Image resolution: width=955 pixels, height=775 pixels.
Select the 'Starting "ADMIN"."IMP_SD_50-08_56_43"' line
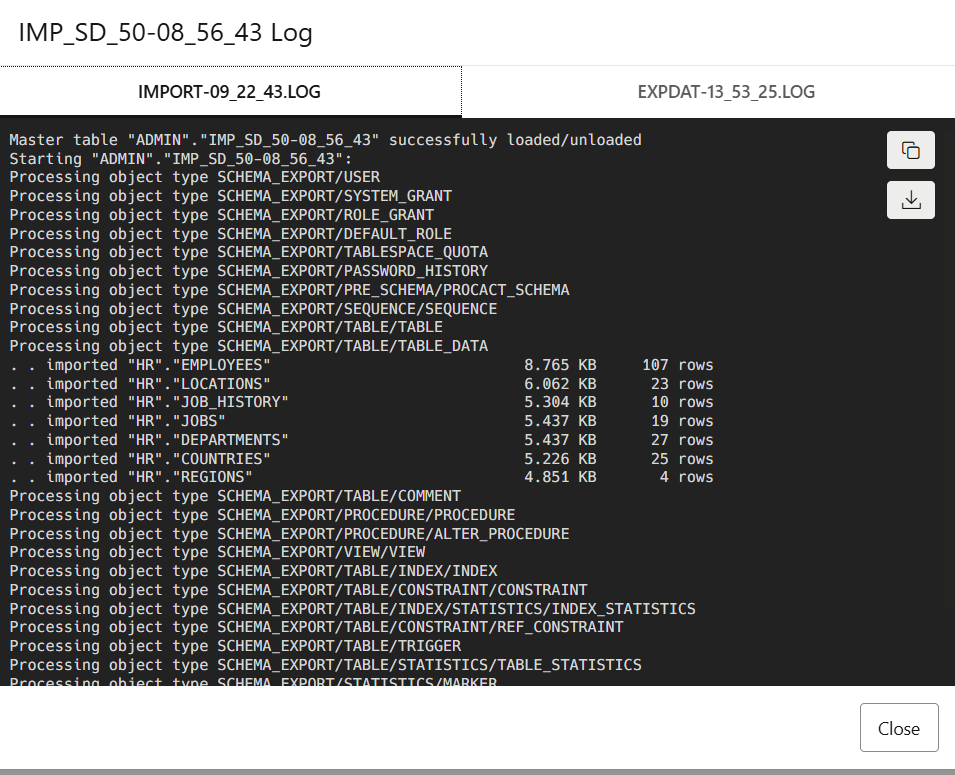[181, 159]
